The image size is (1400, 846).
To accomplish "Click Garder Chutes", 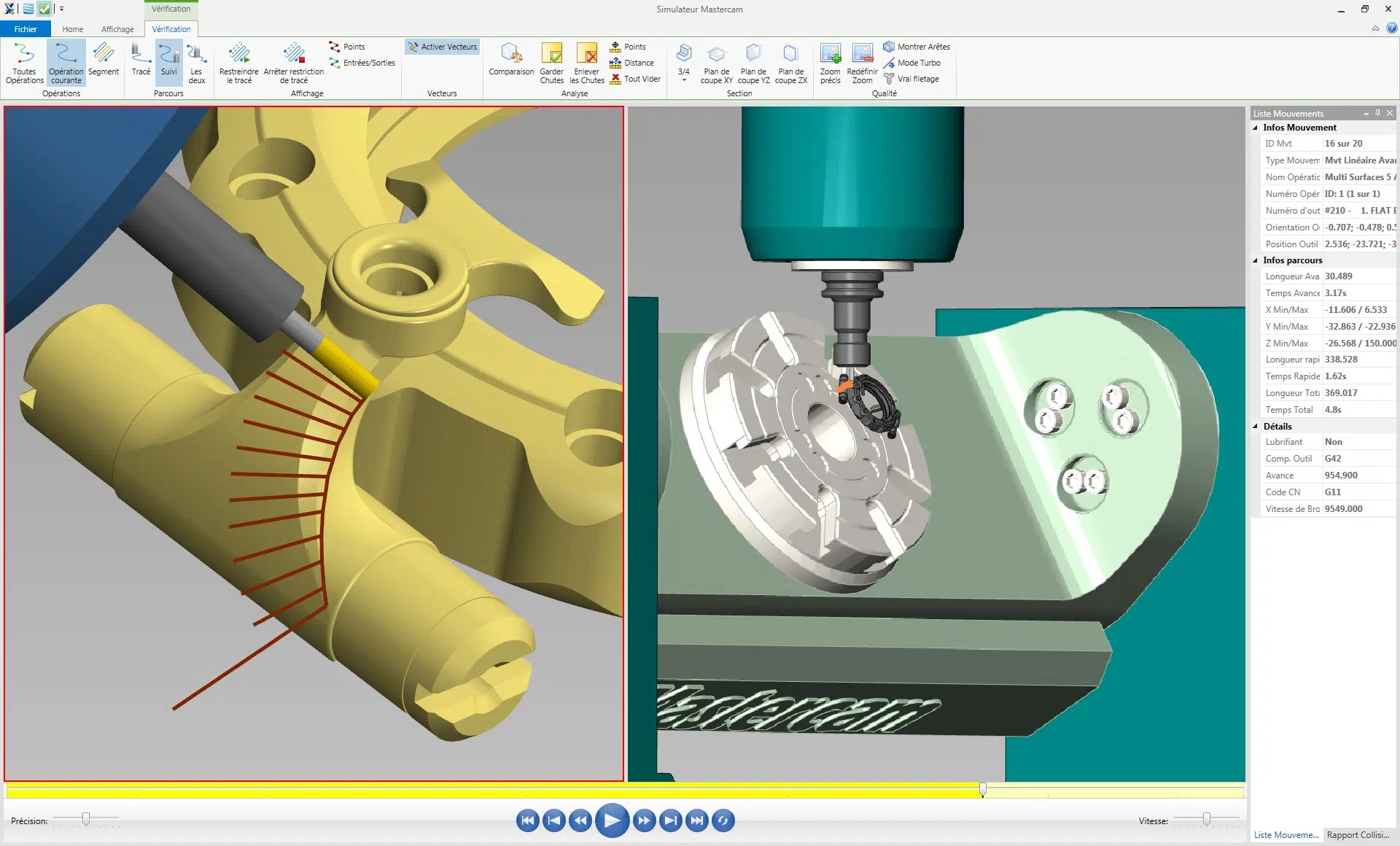I will click(551, 63).
